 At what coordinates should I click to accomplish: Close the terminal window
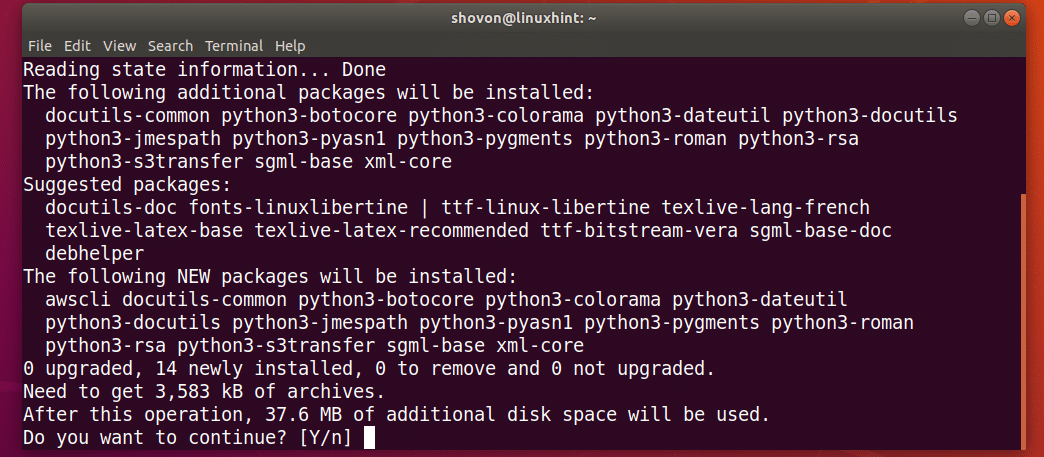1012,18
